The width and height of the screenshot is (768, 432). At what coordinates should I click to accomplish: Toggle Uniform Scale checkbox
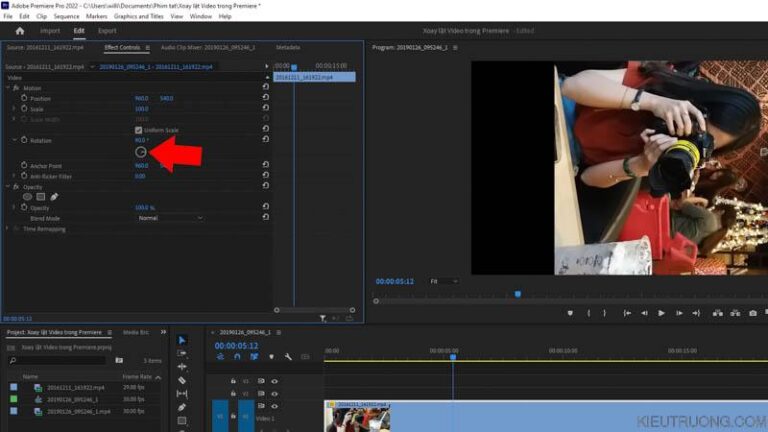click(139, 130)
